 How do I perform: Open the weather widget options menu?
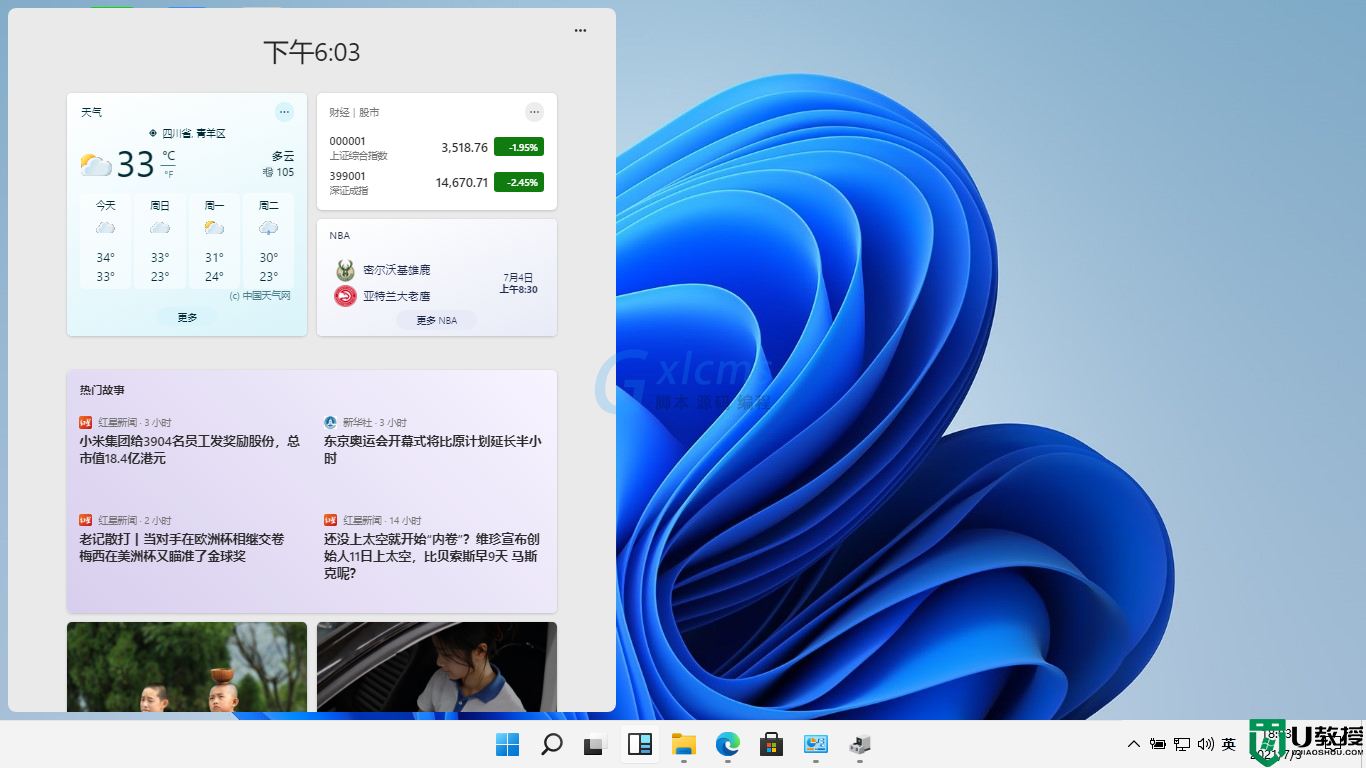tap(285, 112)
